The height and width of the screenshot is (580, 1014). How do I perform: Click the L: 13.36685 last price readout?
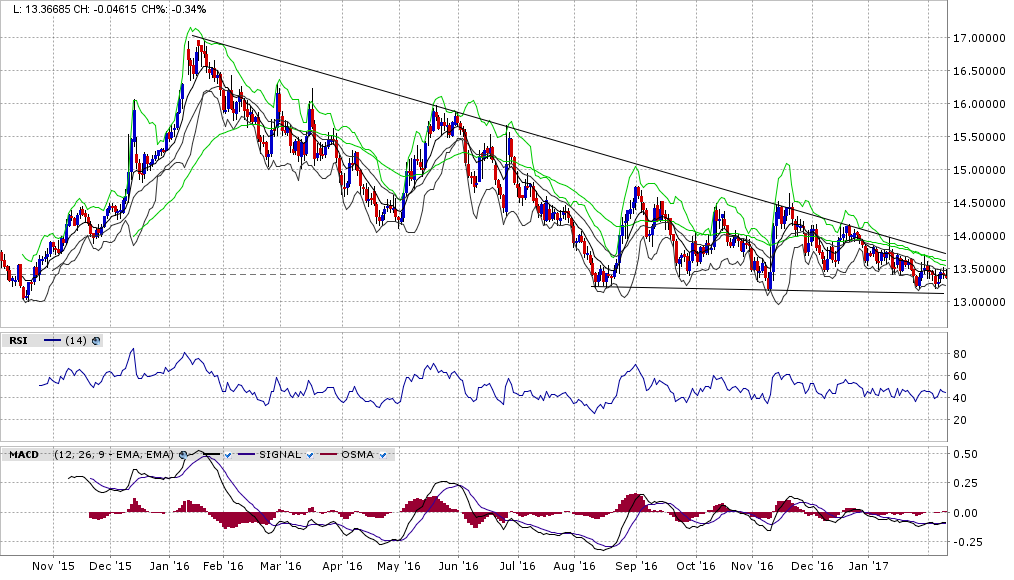click(43, 9)
